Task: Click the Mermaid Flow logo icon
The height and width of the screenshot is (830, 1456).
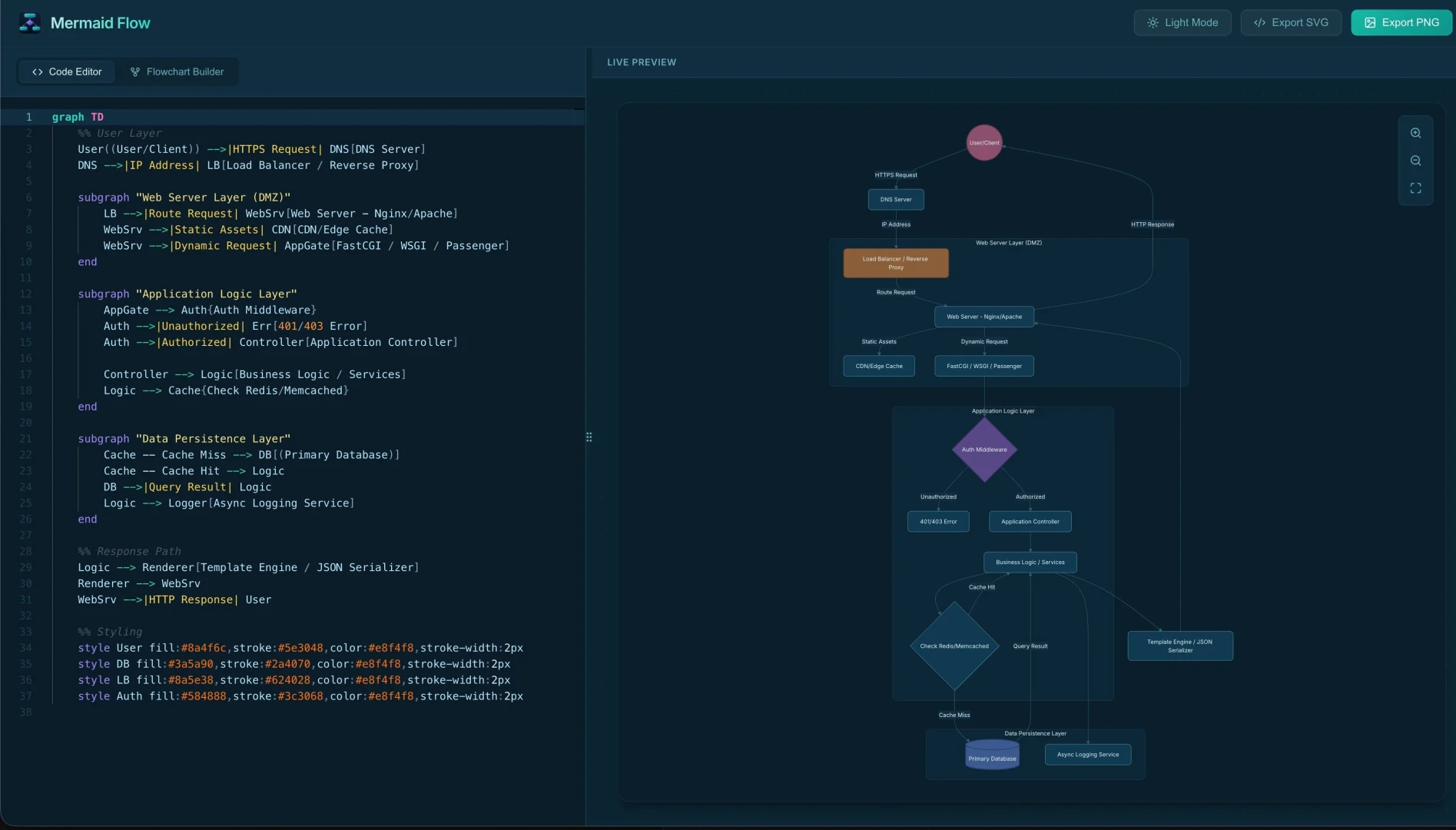Action: [x=30, y=23]
